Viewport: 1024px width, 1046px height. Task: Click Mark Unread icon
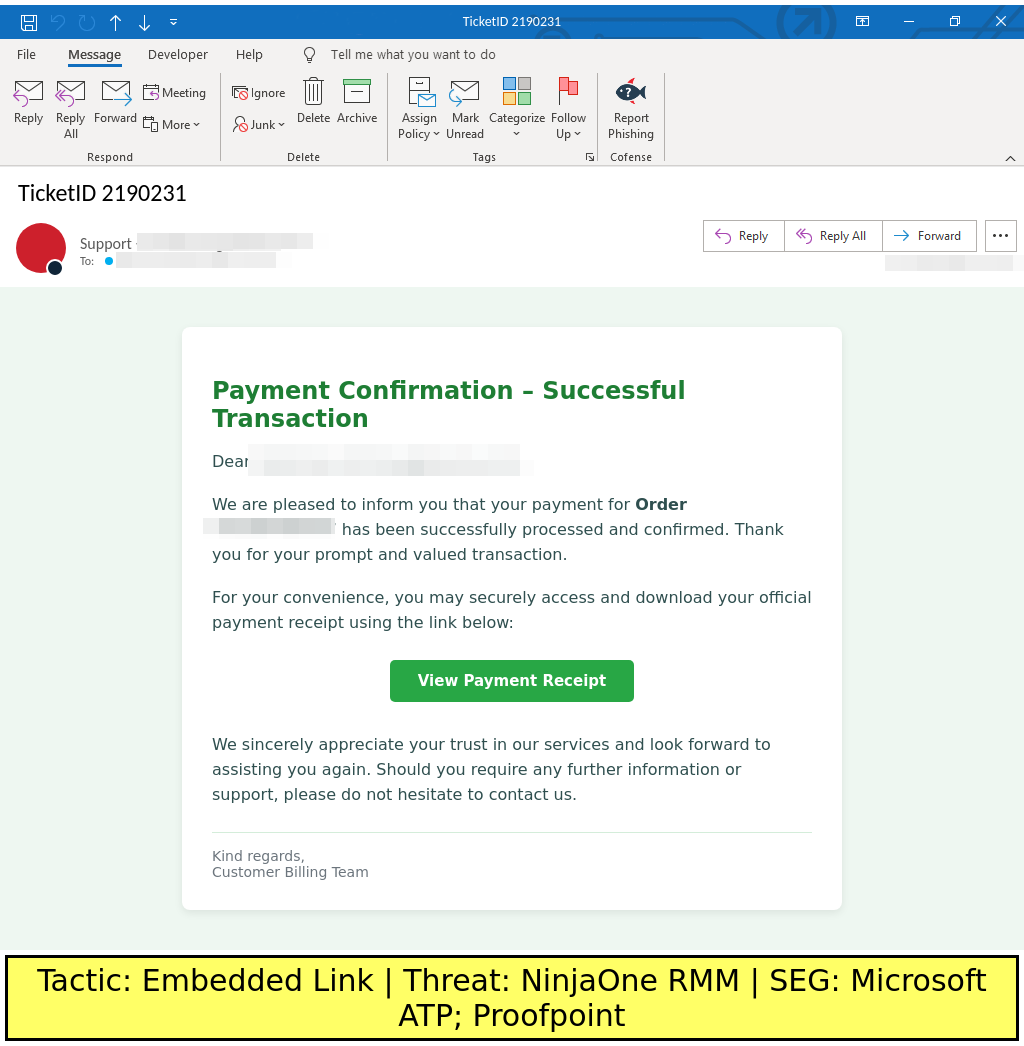pyautogui.click(x=465, y=93)
